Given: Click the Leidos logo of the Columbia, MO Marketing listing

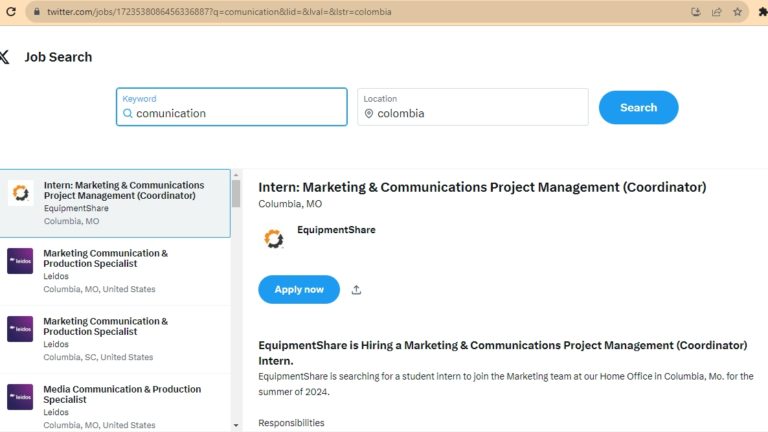Looking at the screenshot, I should click(20, 261).
